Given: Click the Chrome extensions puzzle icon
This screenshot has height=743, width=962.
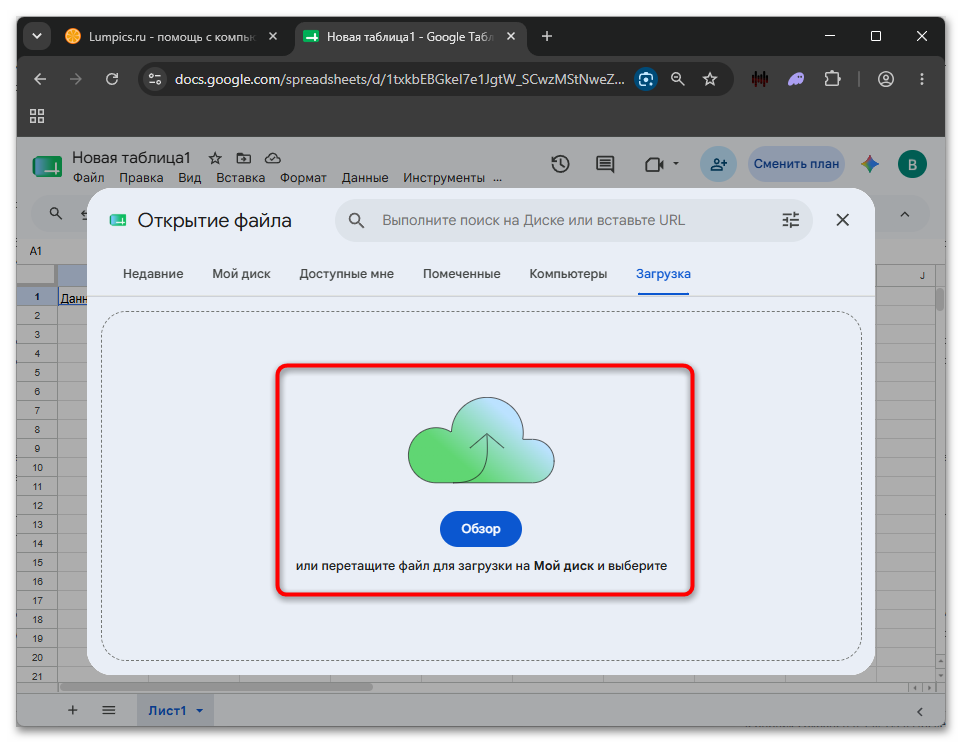Looking at the screenshot, I should [x=832, y=79].
